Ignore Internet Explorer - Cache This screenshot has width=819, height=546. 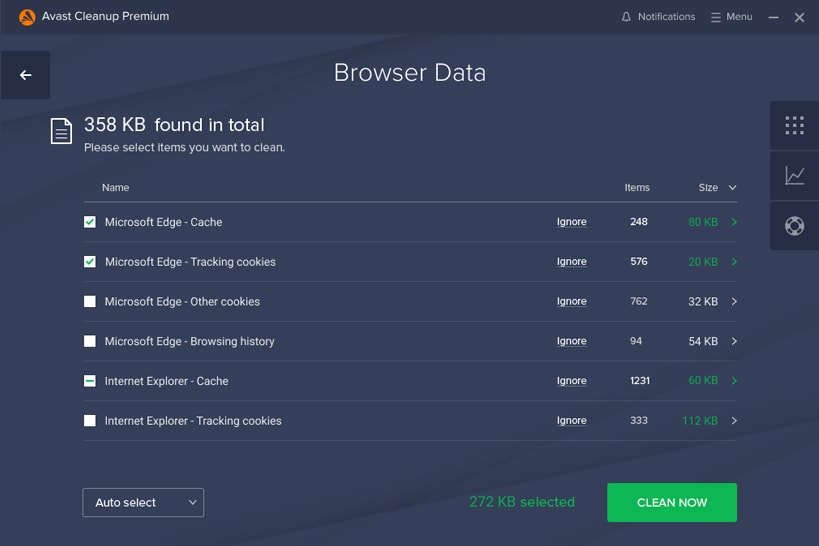click(571, 381)
